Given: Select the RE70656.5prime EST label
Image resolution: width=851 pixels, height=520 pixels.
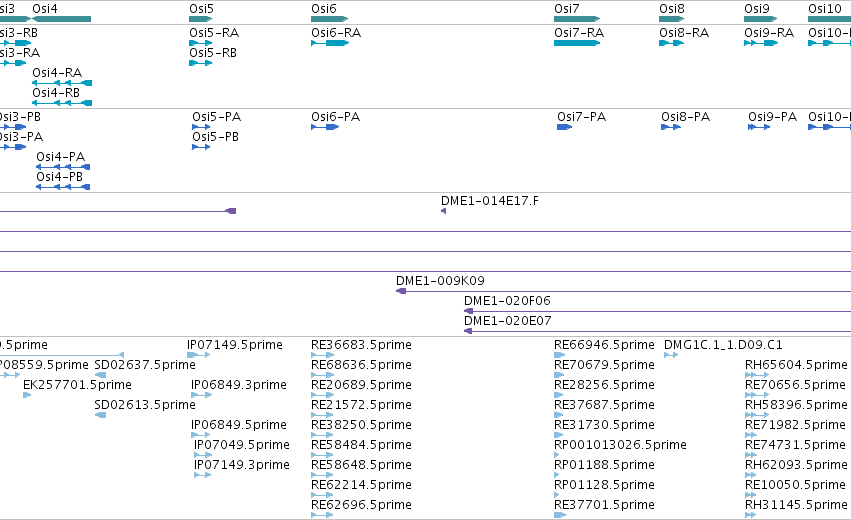Looking at the screenshot, I should tap(796, 385).
